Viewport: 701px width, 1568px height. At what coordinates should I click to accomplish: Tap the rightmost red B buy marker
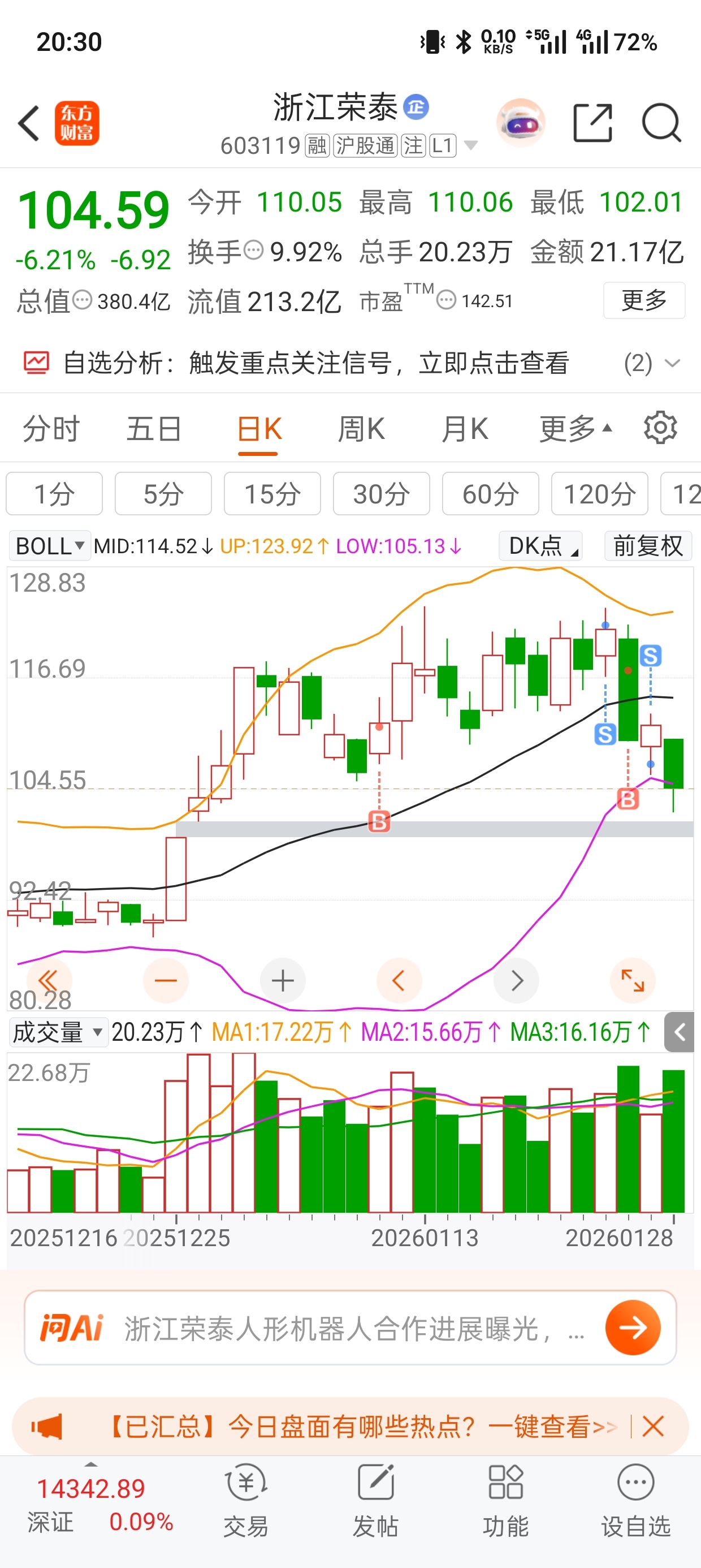pos(628,798)
